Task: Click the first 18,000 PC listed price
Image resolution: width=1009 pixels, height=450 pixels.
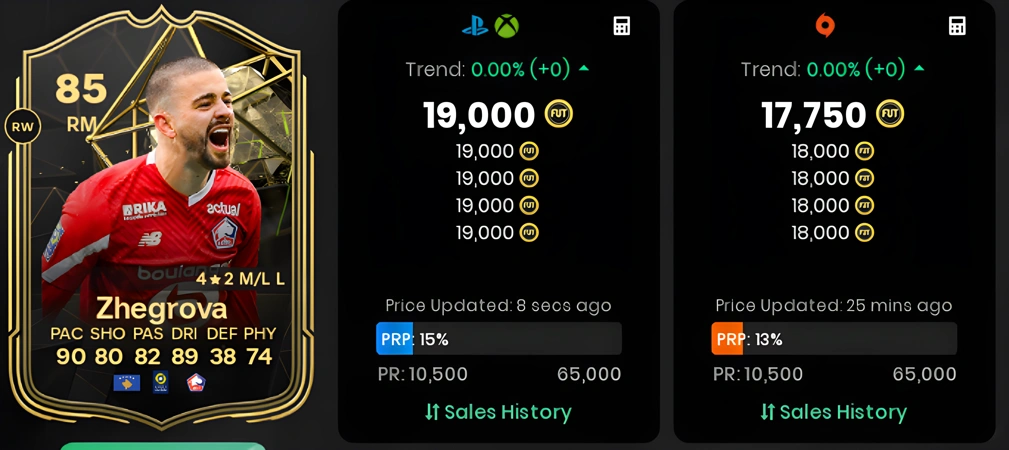Action: [x=820, y=151]
